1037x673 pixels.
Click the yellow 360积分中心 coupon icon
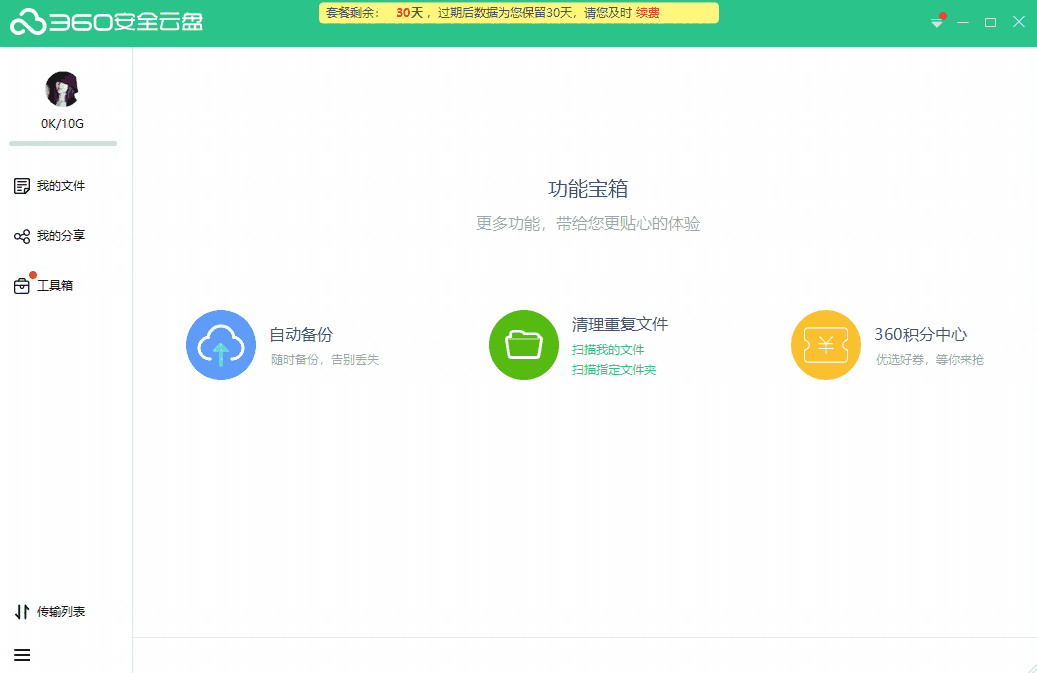click(x=826, y=345)
